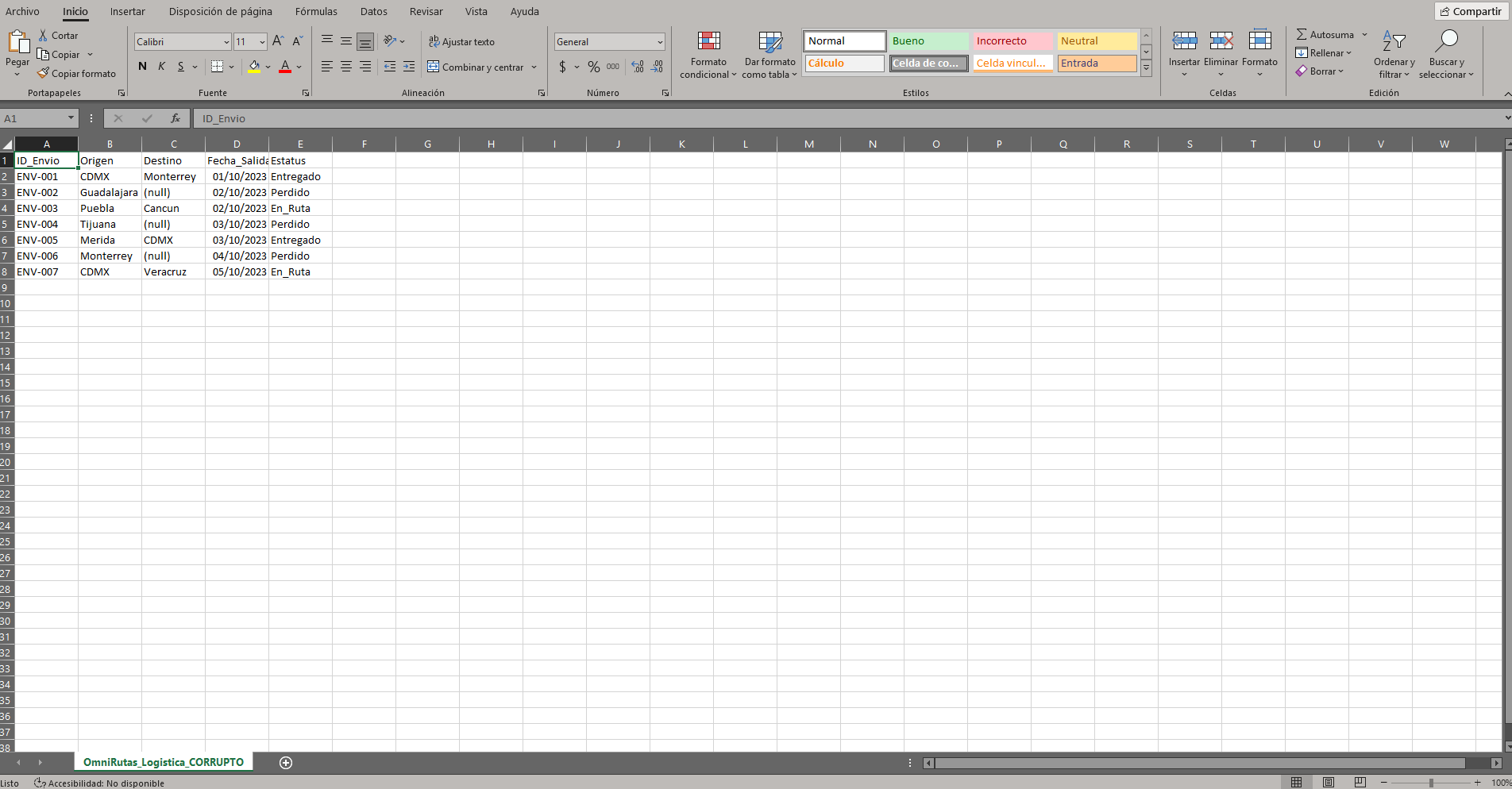Expand the Name Box dropdown arrow

coord(71,118)
